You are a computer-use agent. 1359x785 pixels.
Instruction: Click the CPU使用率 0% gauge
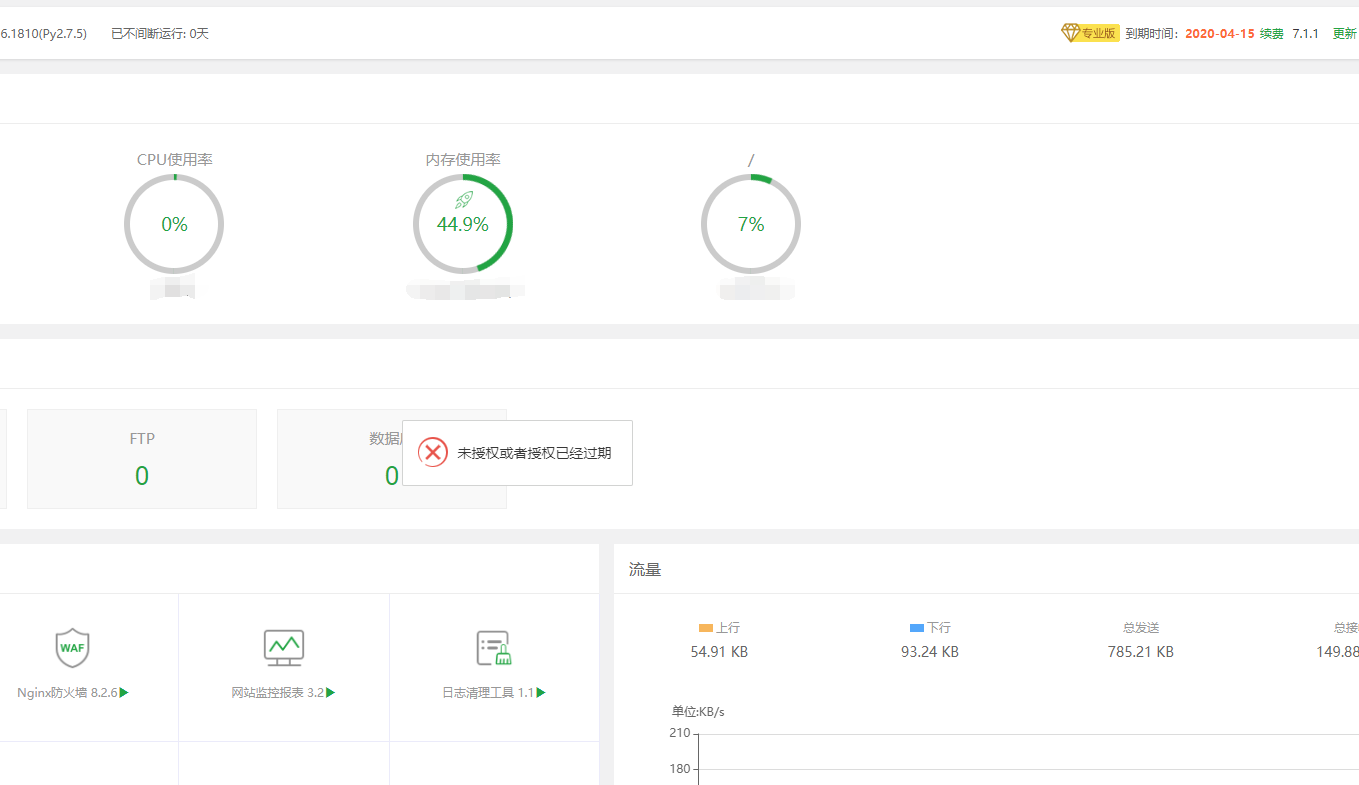[174, 224]
